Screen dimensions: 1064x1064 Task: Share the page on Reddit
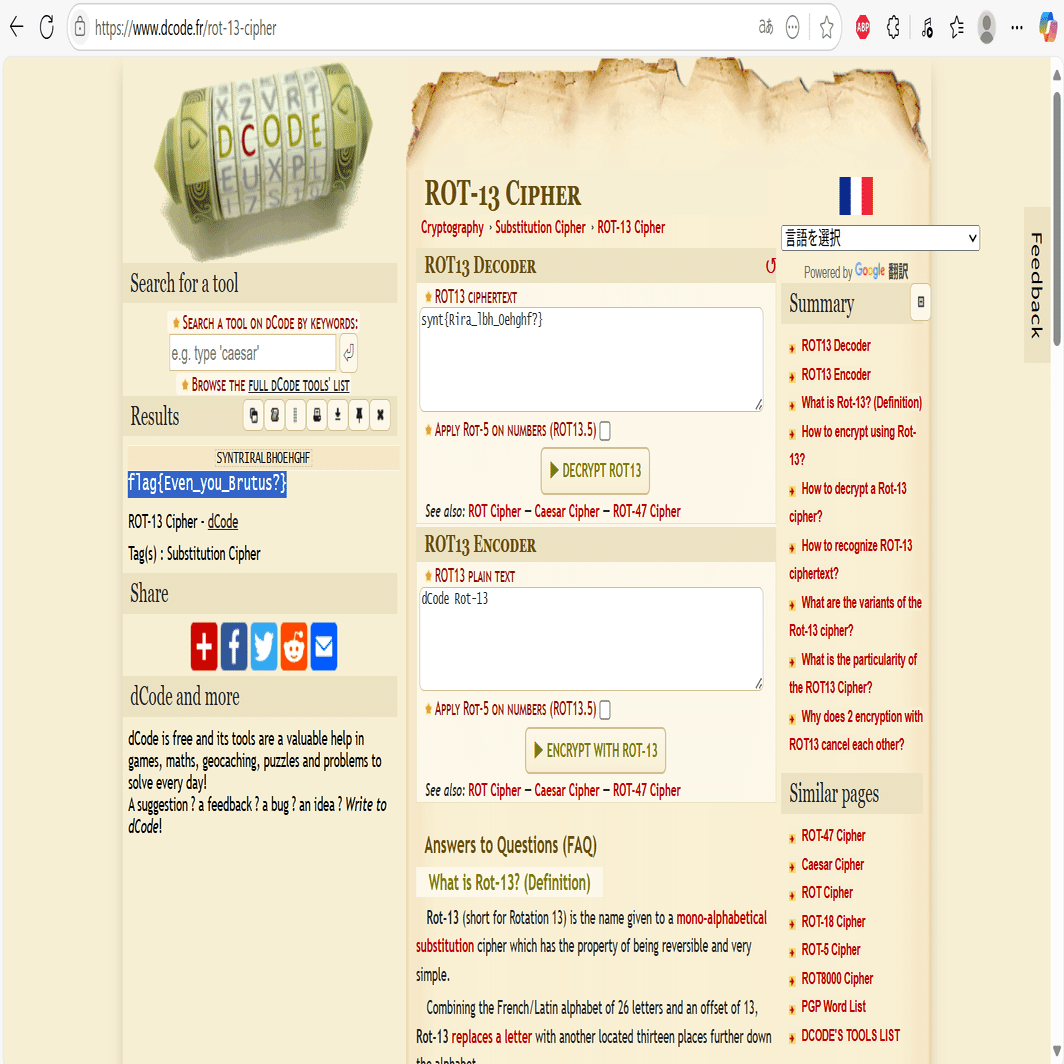293,647
